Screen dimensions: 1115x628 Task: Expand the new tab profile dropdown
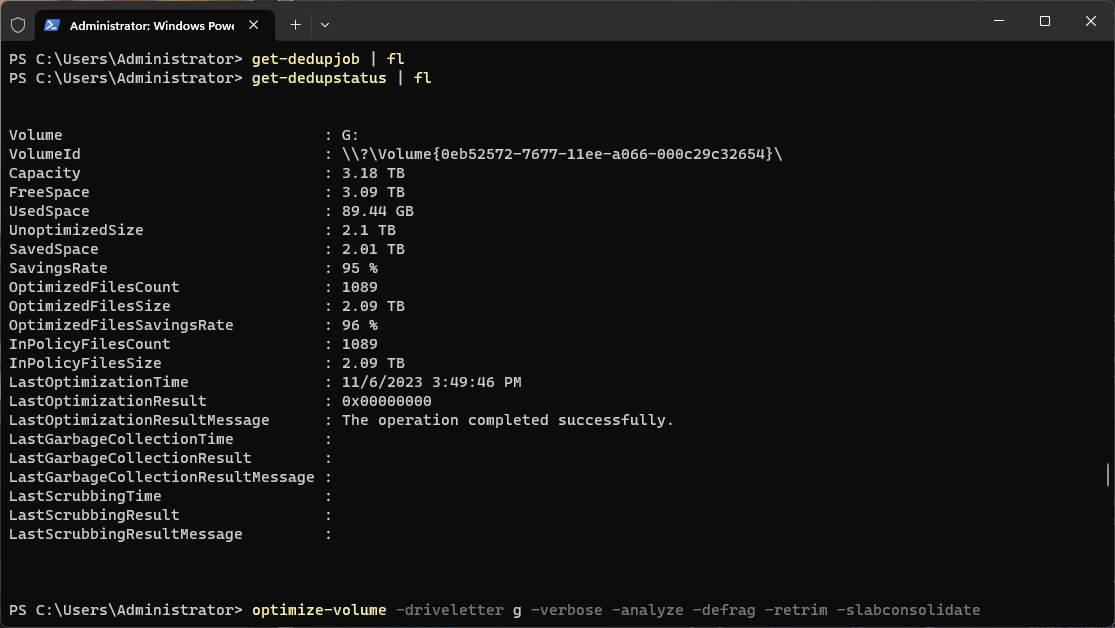(325, 24)
